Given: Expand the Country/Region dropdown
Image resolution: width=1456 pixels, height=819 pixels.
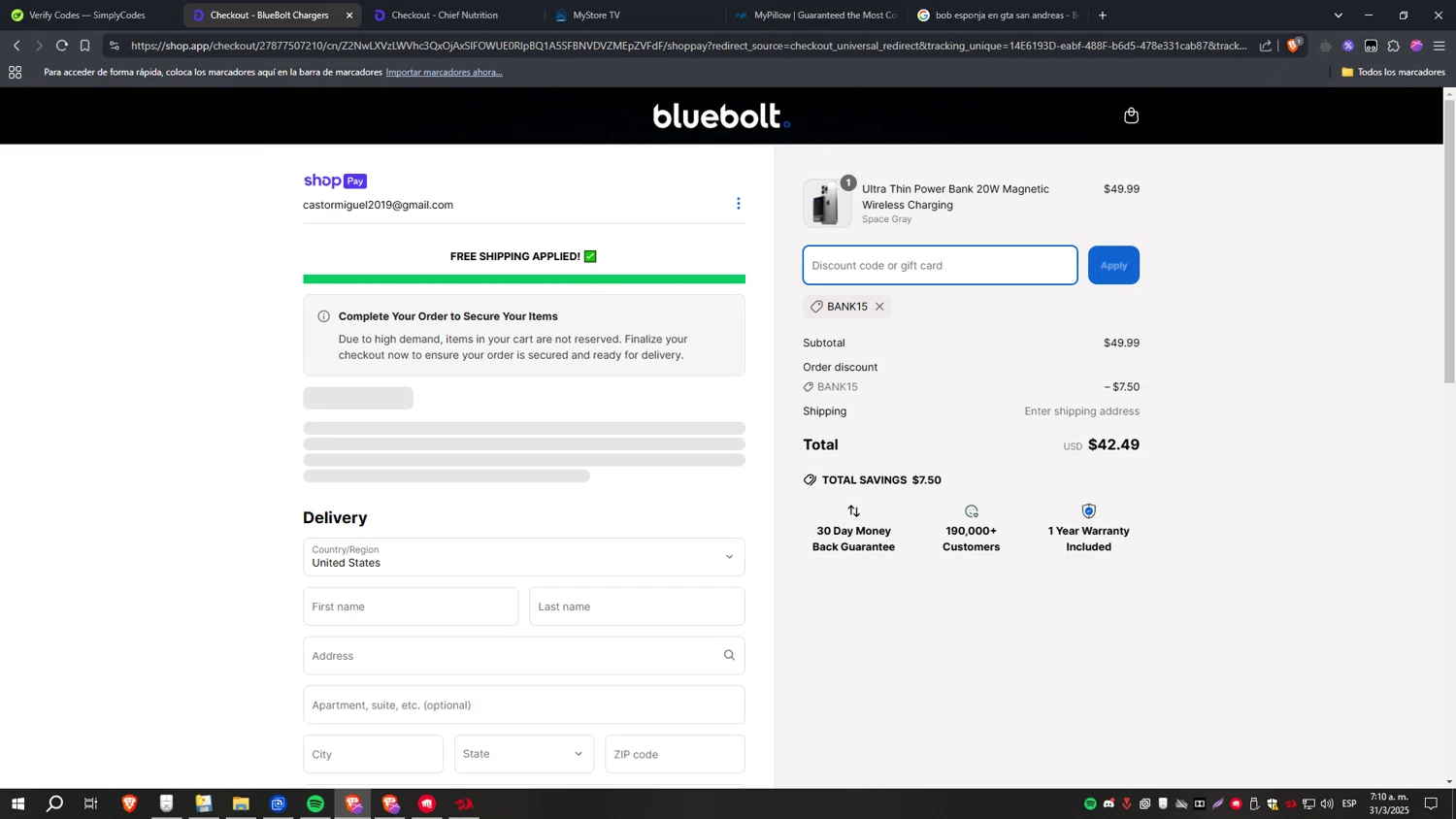Looking at the screenshot, I should tap(524, 557).
